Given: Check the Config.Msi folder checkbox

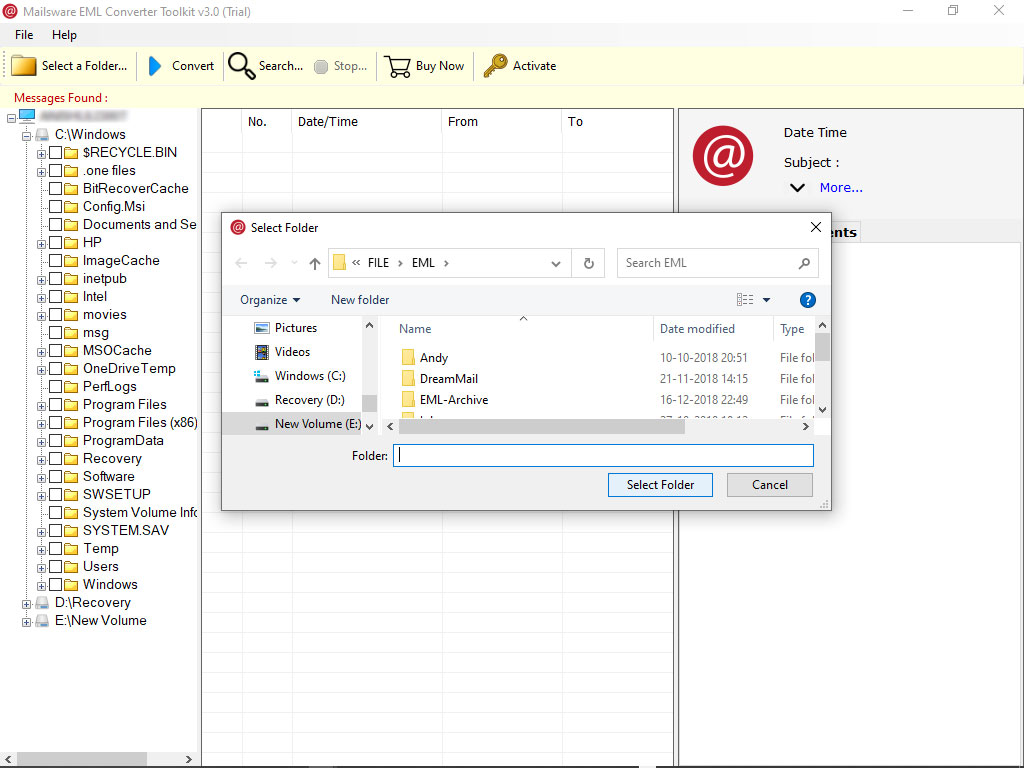Looking at the screenshot, I should [56, 206].
